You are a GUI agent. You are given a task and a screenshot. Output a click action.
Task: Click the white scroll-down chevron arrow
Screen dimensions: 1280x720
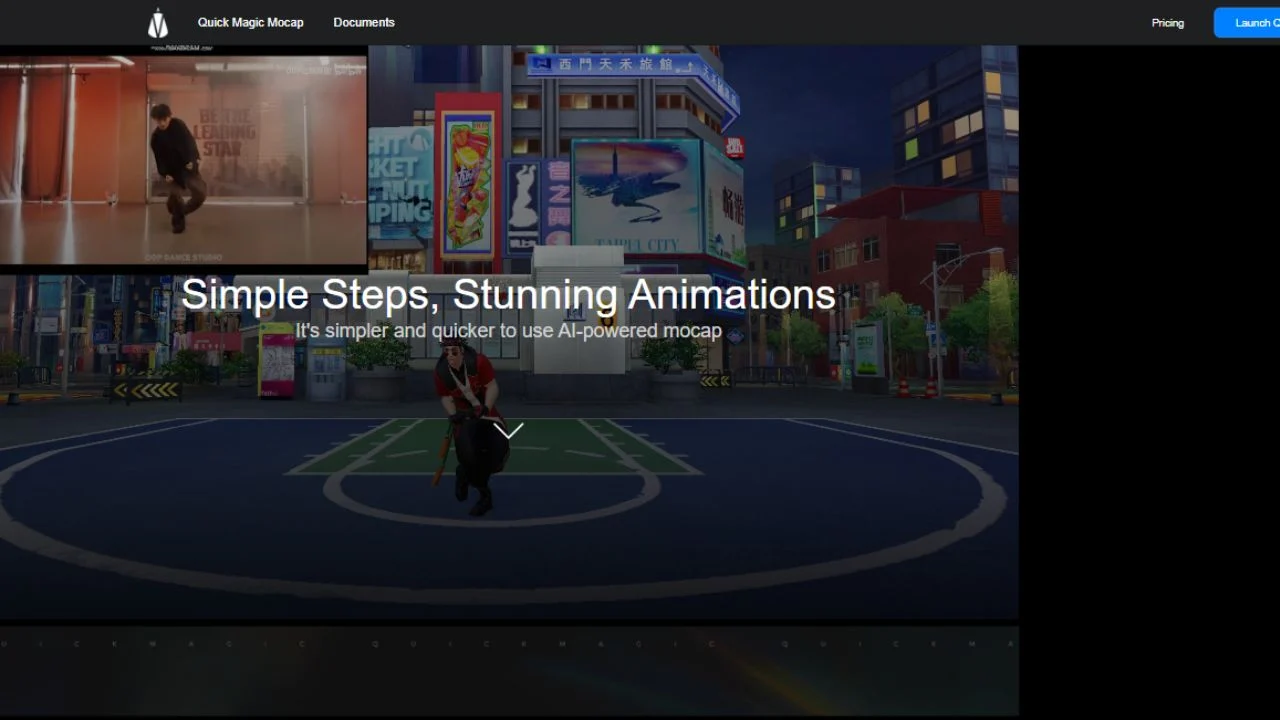(x=508, y=431)
